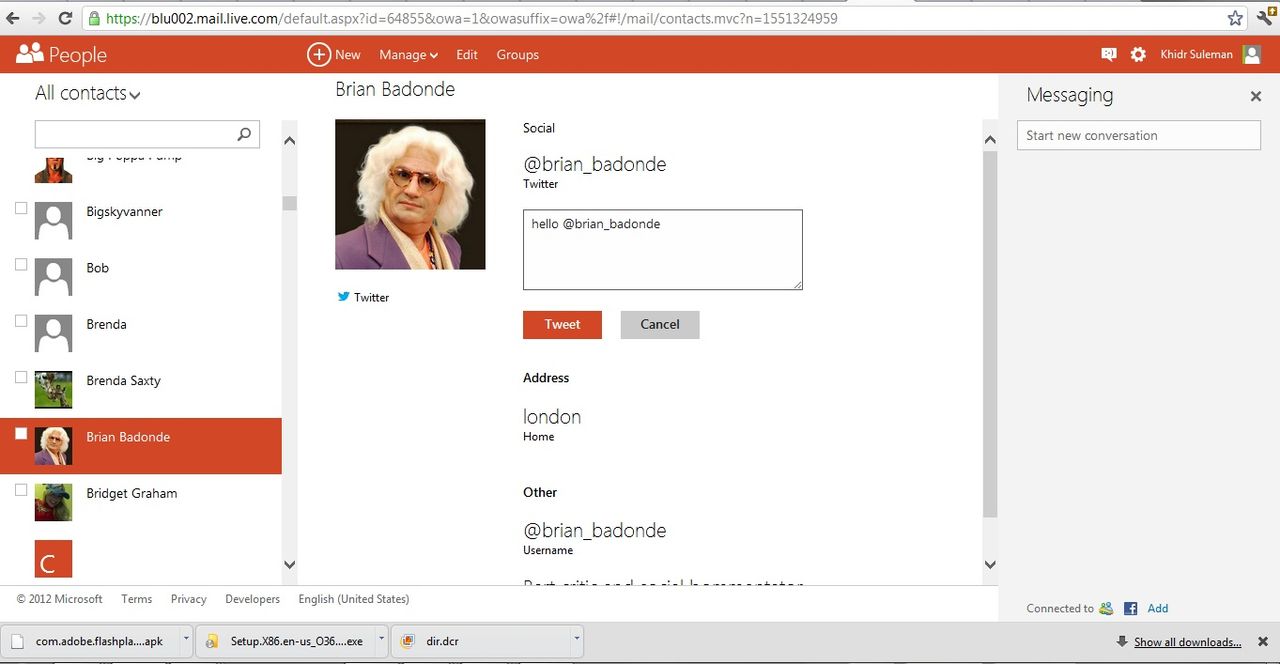Open the dir.dcr downloaded file
1280x664 pixels.
click(481, 641)
